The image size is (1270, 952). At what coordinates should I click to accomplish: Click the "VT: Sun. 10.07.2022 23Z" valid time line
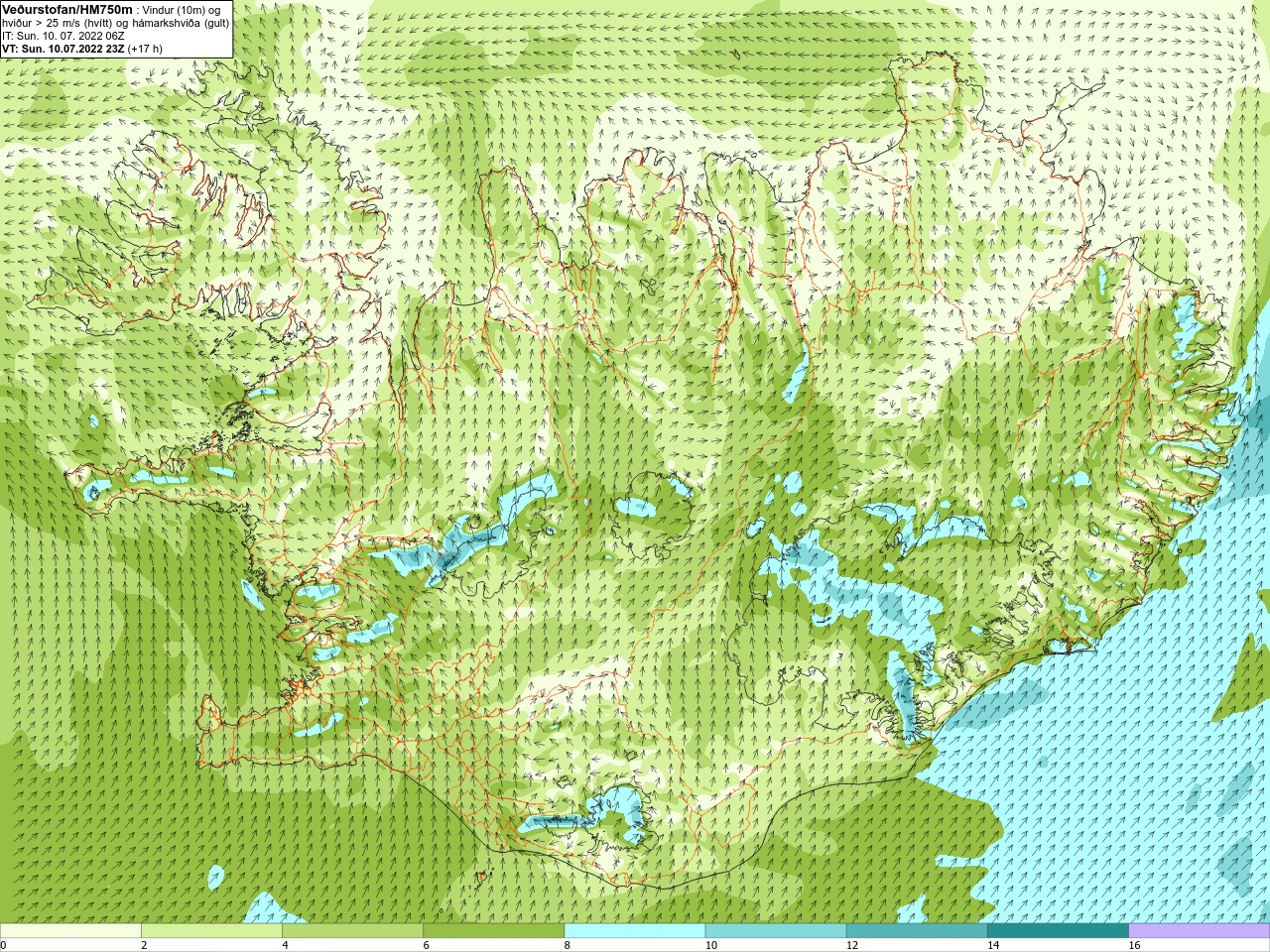click(63, 48)
